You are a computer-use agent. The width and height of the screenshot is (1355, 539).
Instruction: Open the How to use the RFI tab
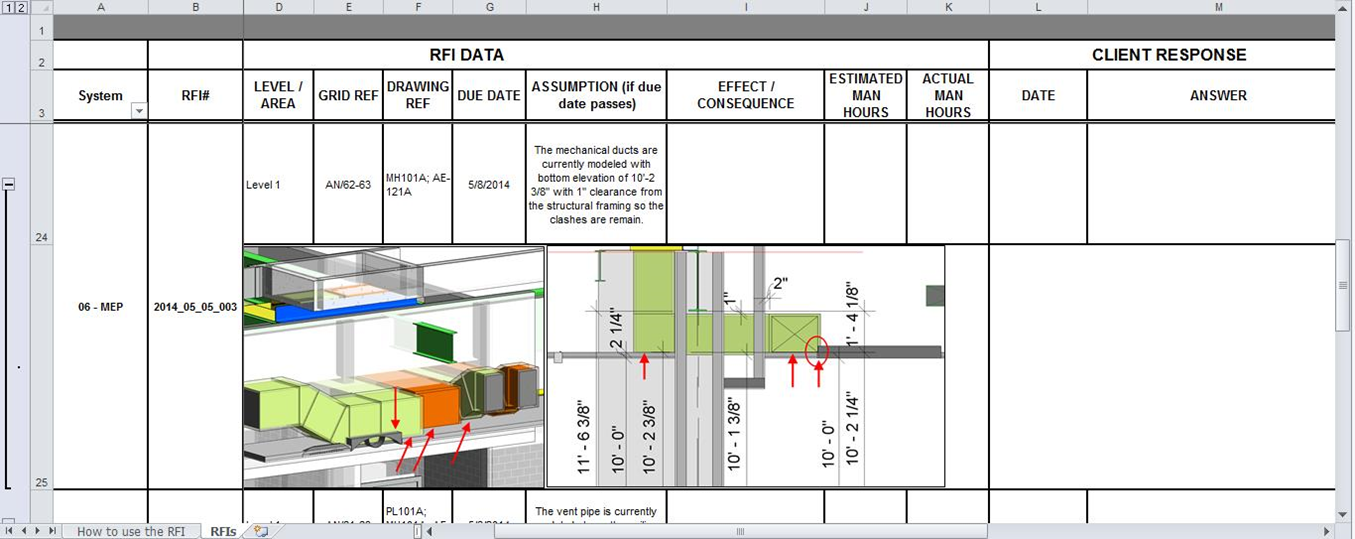pyautogui.click(x=131, y=531)
